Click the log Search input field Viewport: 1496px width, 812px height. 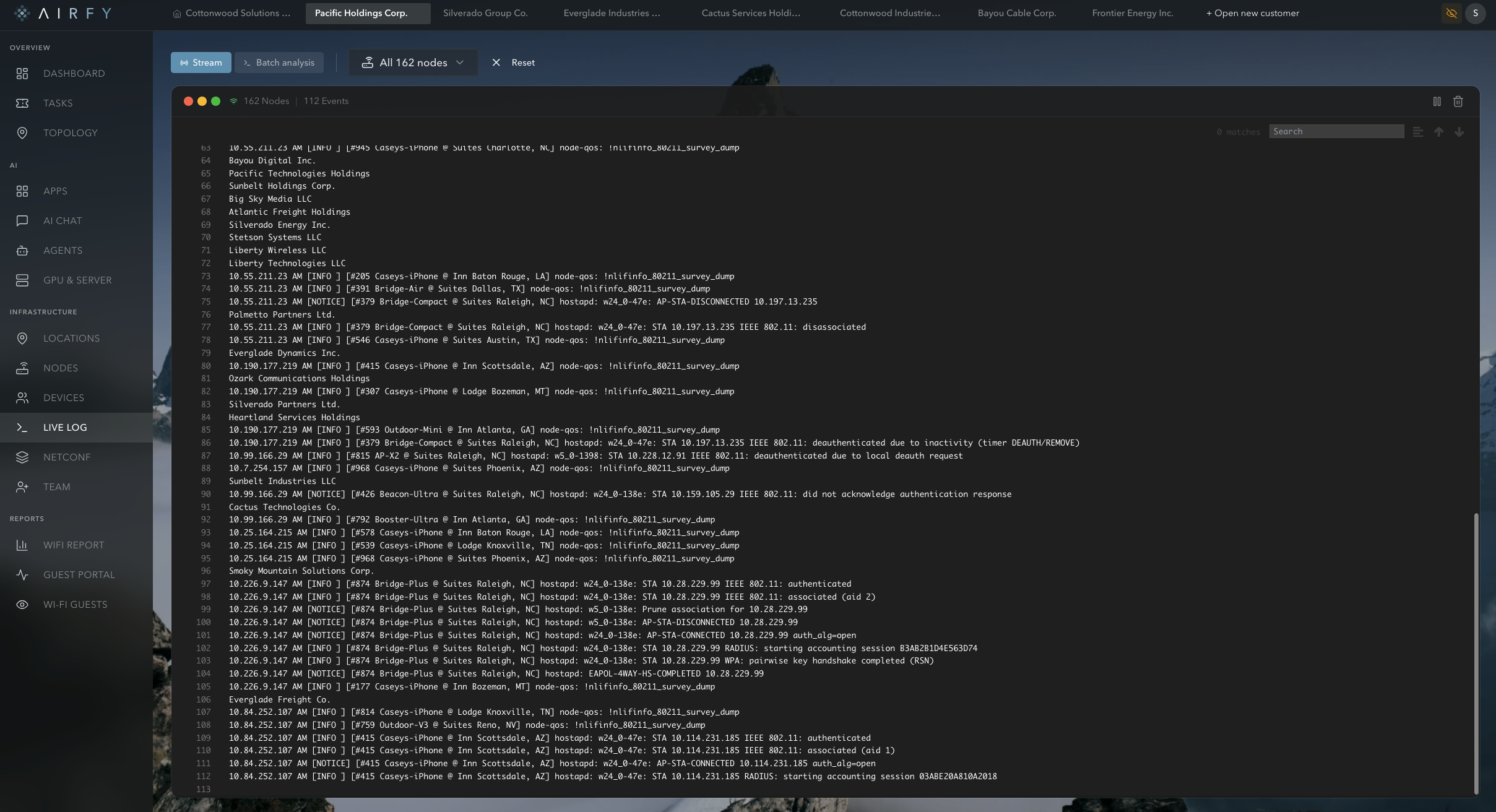pos(1336,131)
